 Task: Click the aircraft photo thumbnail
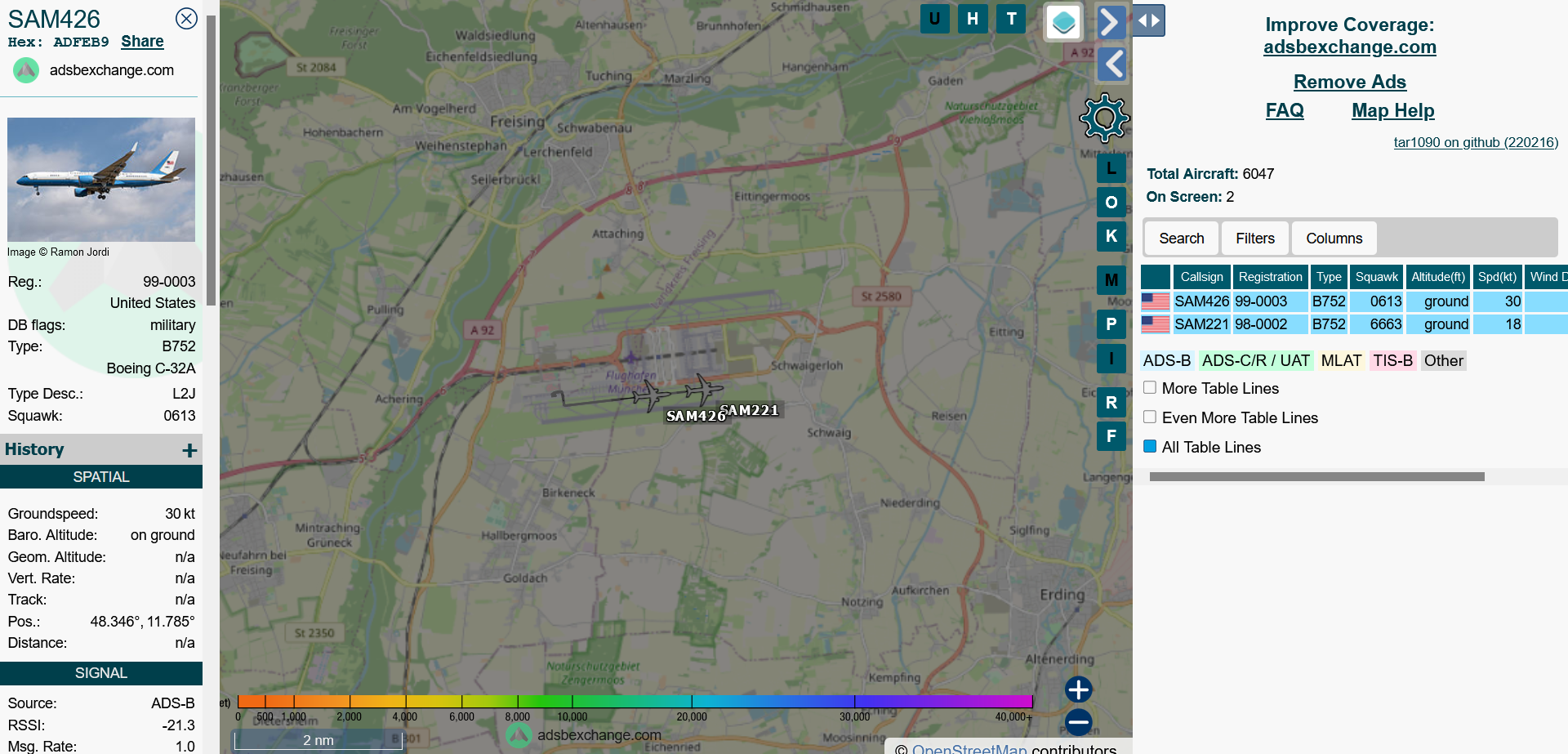[x=101, y=180]
